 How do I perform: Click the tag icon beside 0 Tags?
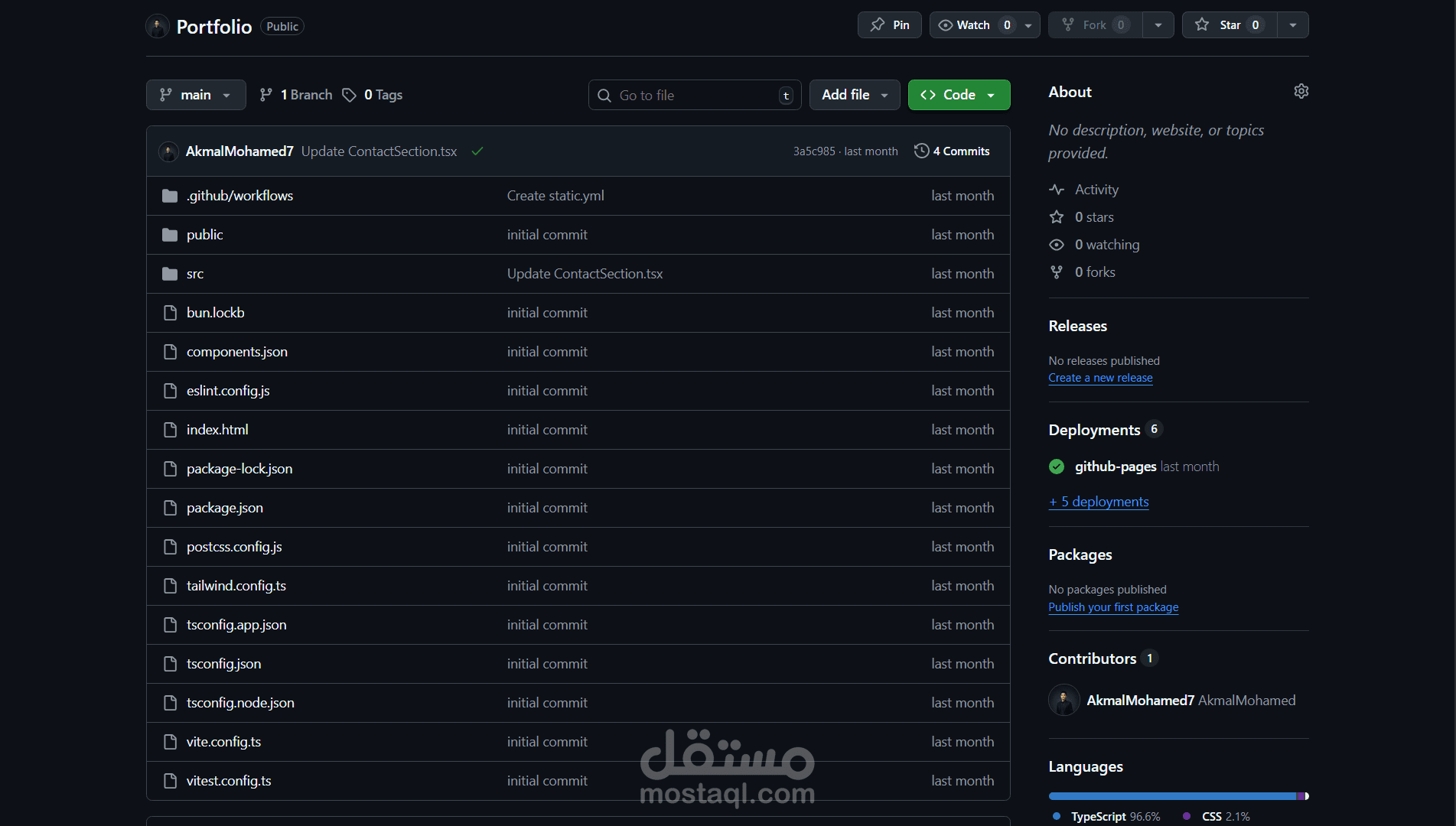tap(349, 95)
